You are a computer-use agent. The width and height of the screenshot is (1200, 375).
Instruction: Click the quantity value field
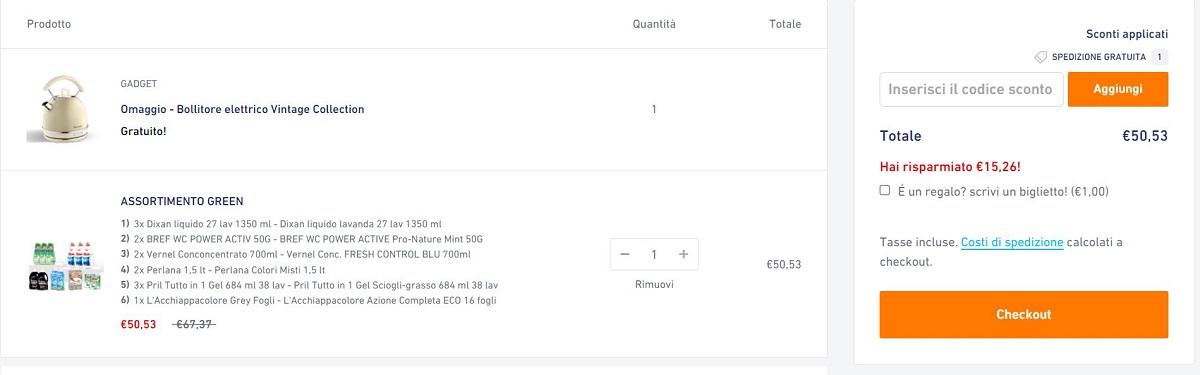click(654, 254)
